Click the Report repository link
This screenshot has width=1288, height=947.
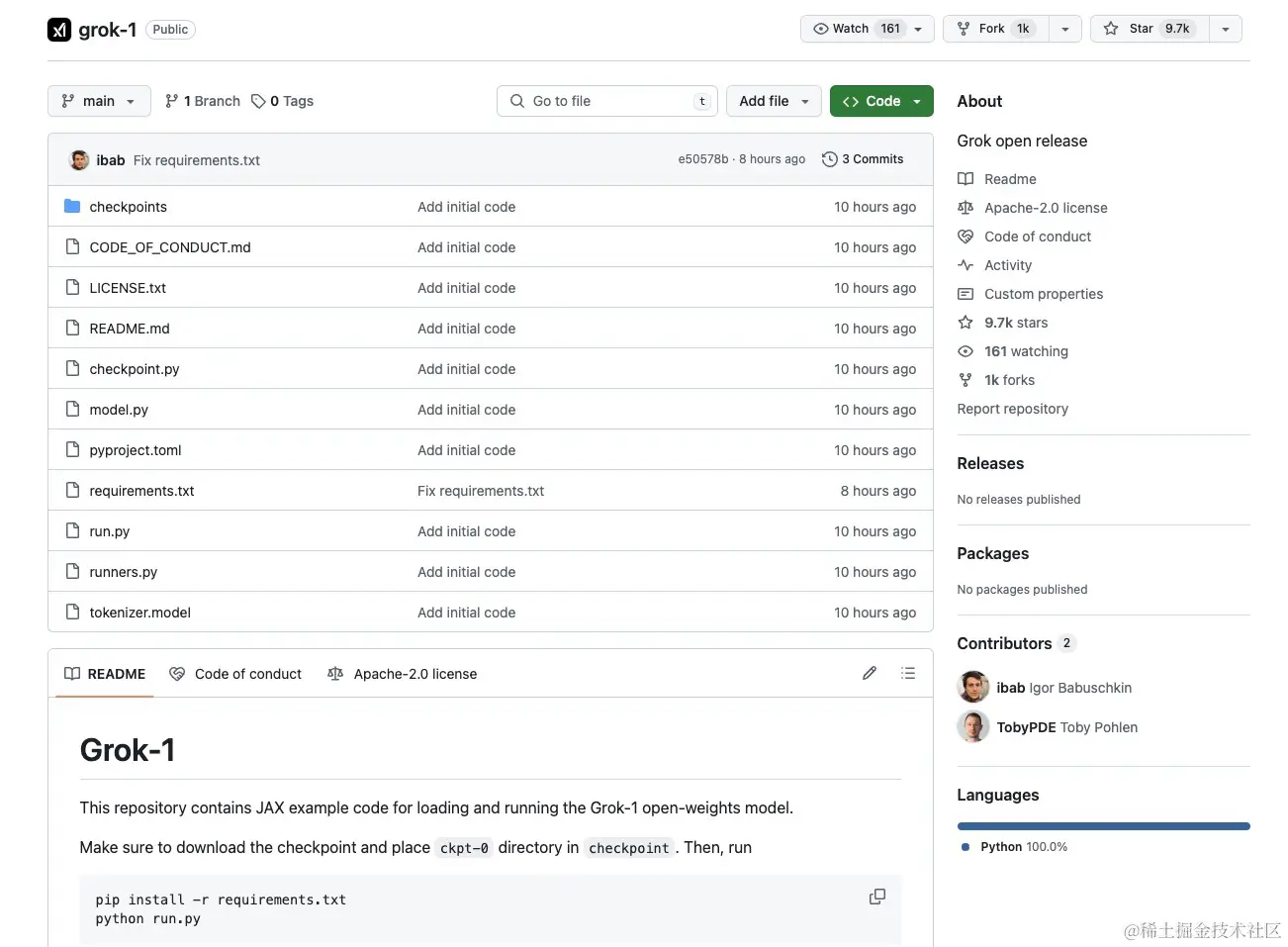[1012, 409]
